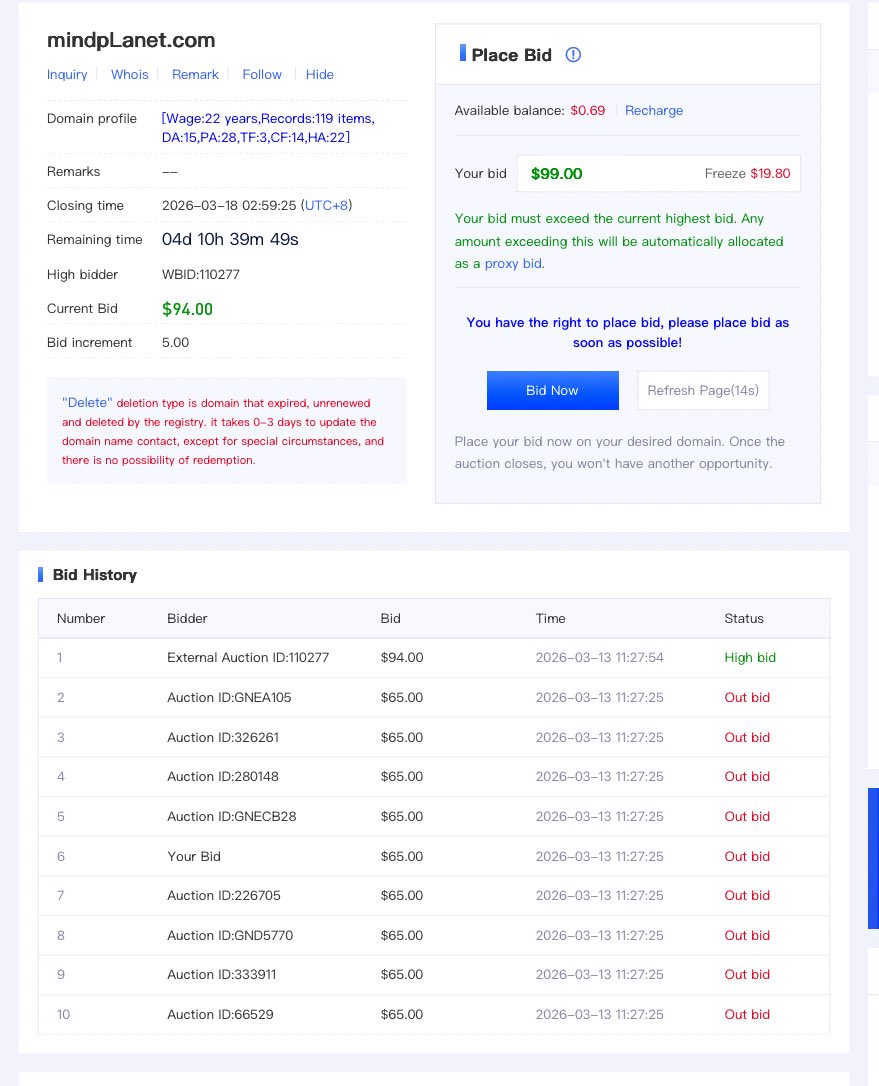Select Auction ID:333911 bidder cell
Image resolution: width=879 pixels, height=1086 pixels.
tap(222, 975)
